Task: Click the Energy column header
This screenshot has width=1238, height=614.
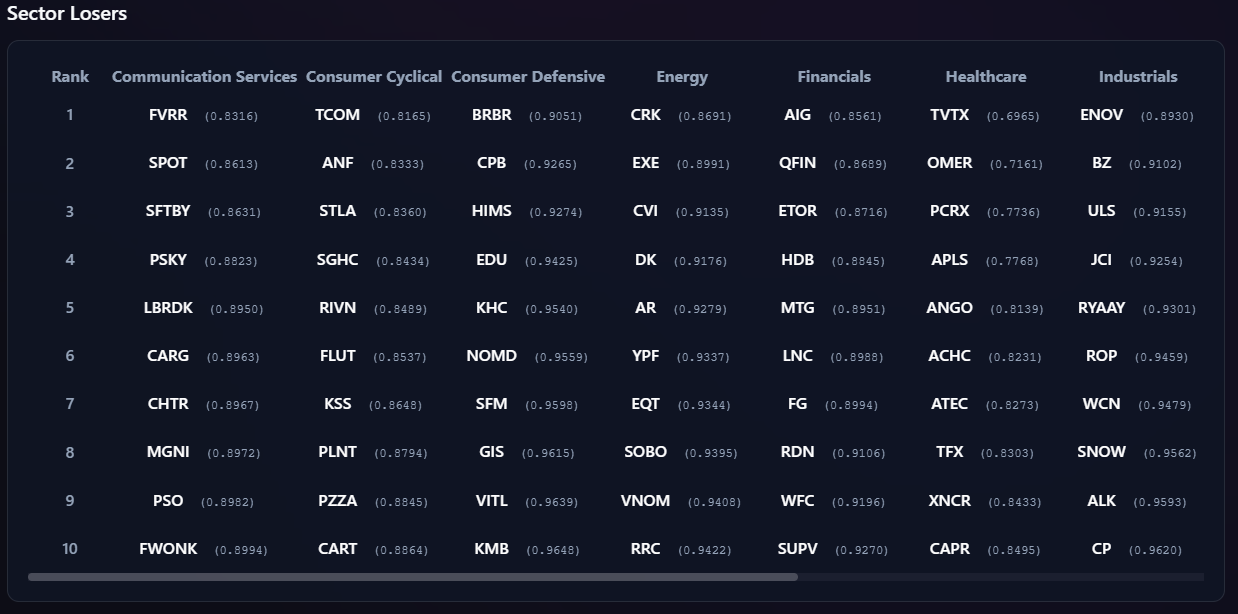Action: [682, 77]
